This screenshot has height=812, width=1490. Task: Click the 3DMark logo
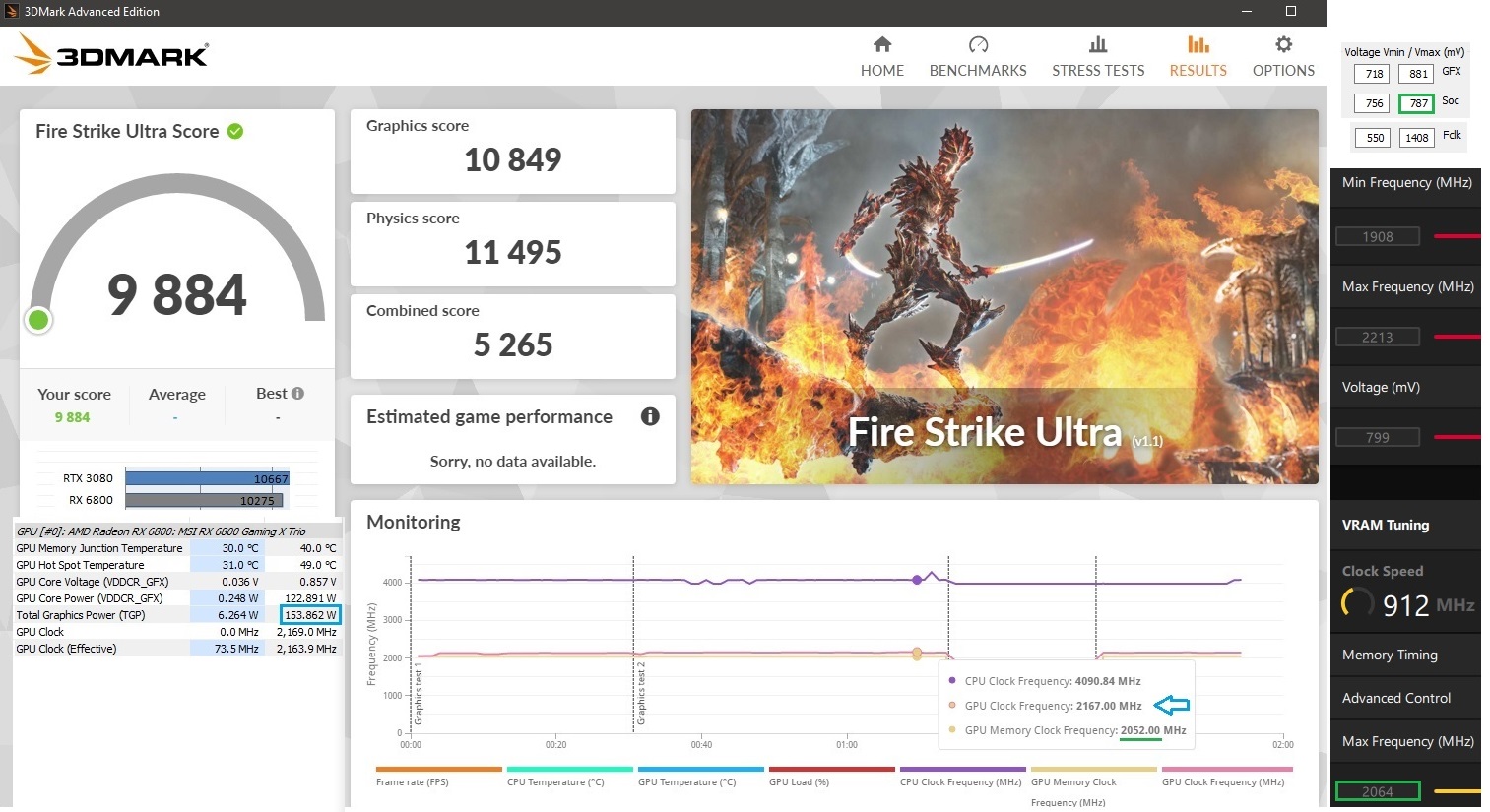click(112, 54)
